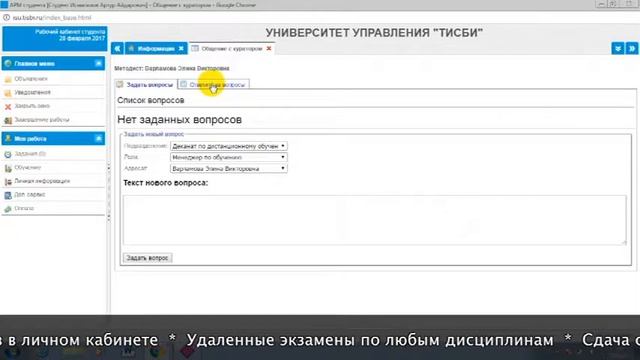Viewport: 640px width, 360px height.
Task: Click the site info icon in address bar
Action: pos(6,18)
